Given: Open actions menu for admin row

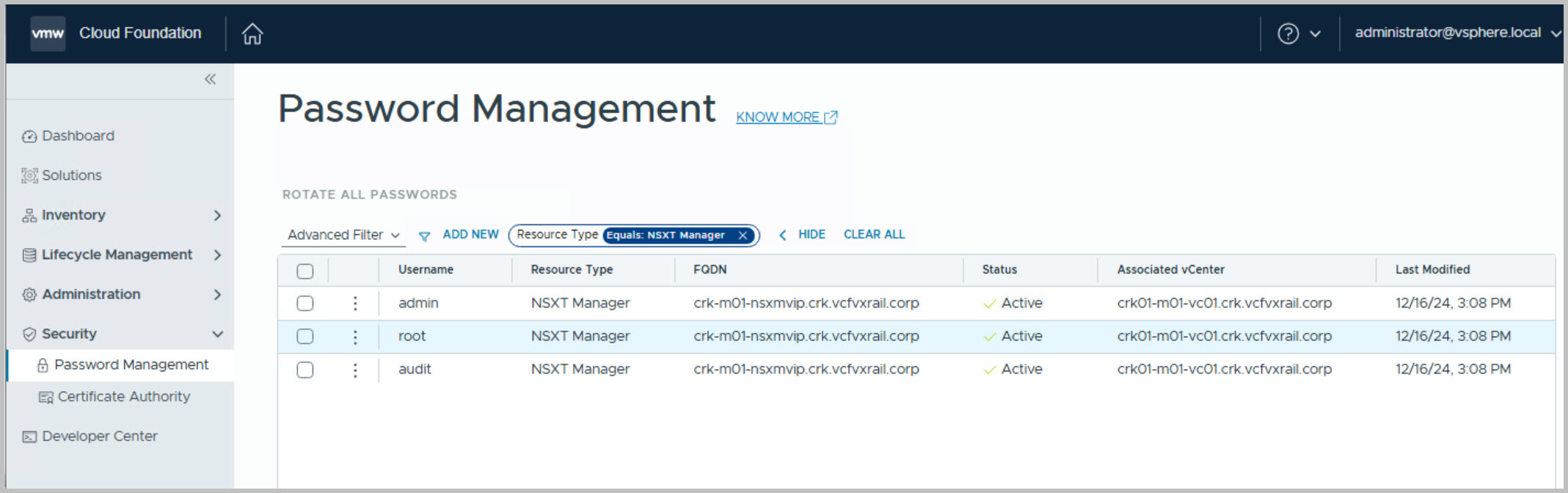Looking at the screenshot, I should 355,304.
